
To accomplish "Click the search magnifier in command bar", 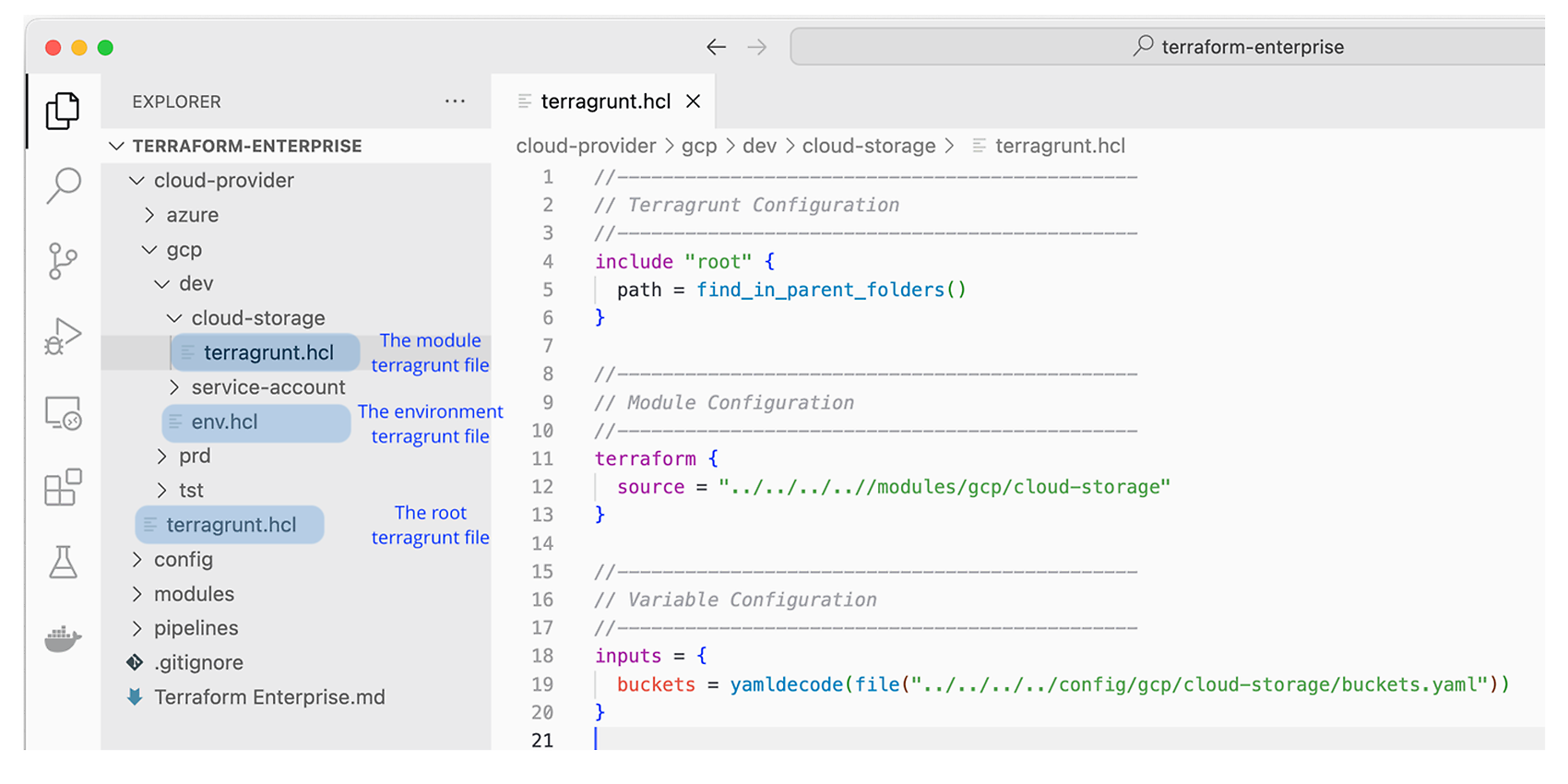I will click(x=1143, y=45).
